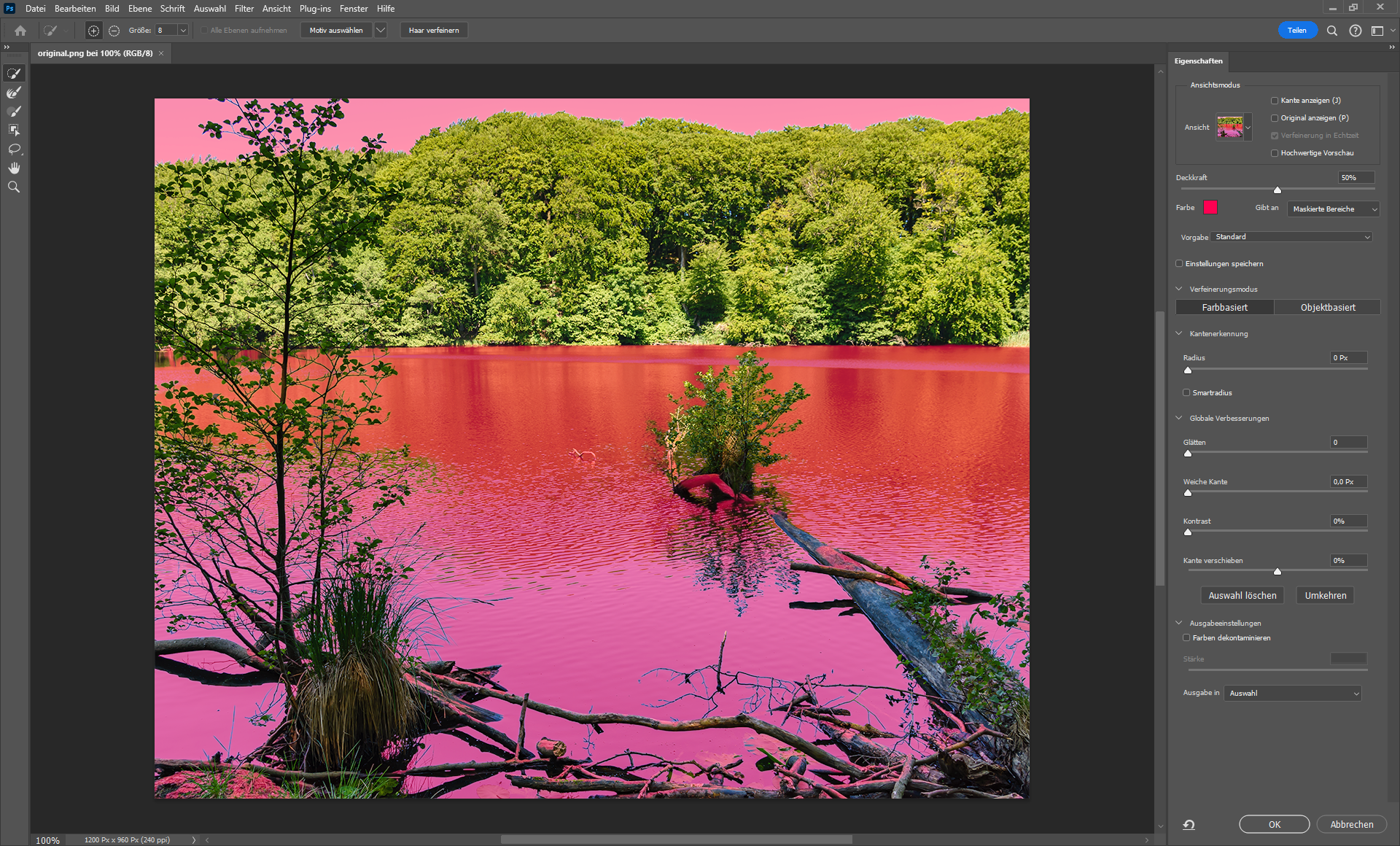
Task: Switch to Objektbasiert refinement mode
Action: tap(1327, 308)
